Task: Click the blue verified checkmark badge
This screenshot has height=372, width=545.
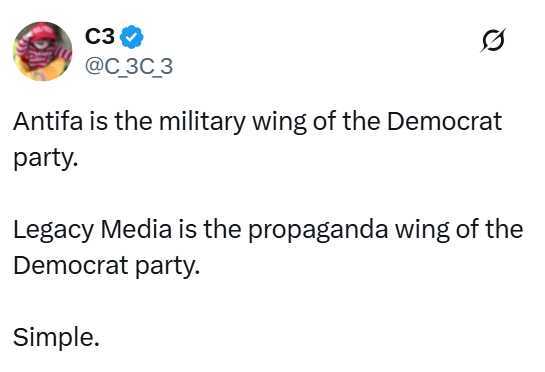Action: pos(131,37)
